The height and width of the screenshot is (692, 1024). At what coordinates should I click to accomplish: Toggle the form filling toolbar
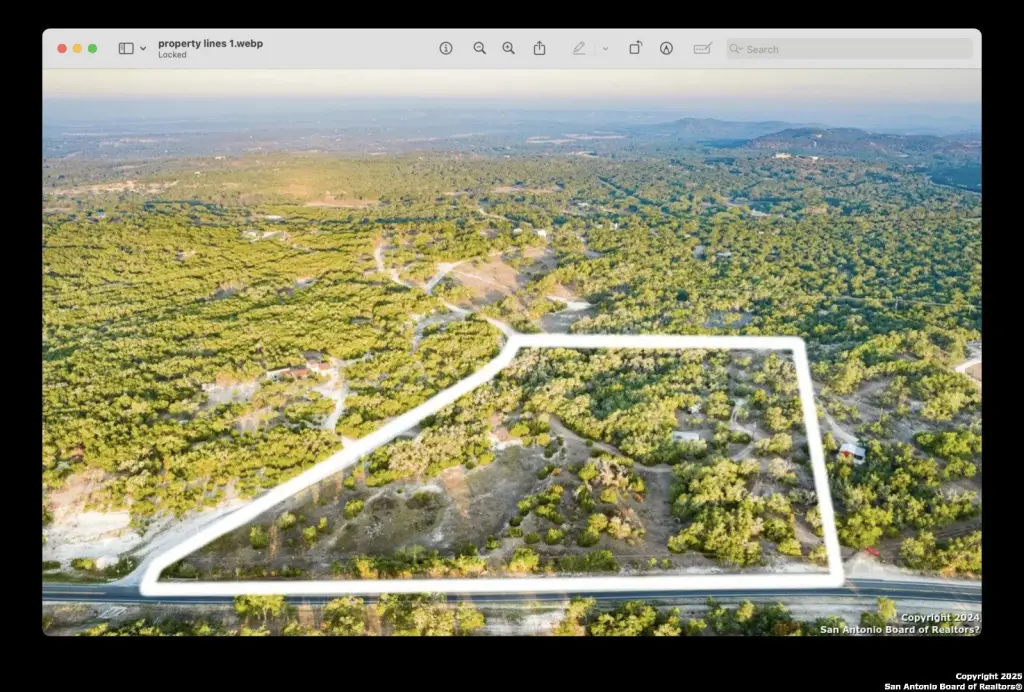(x=702, y=48)
